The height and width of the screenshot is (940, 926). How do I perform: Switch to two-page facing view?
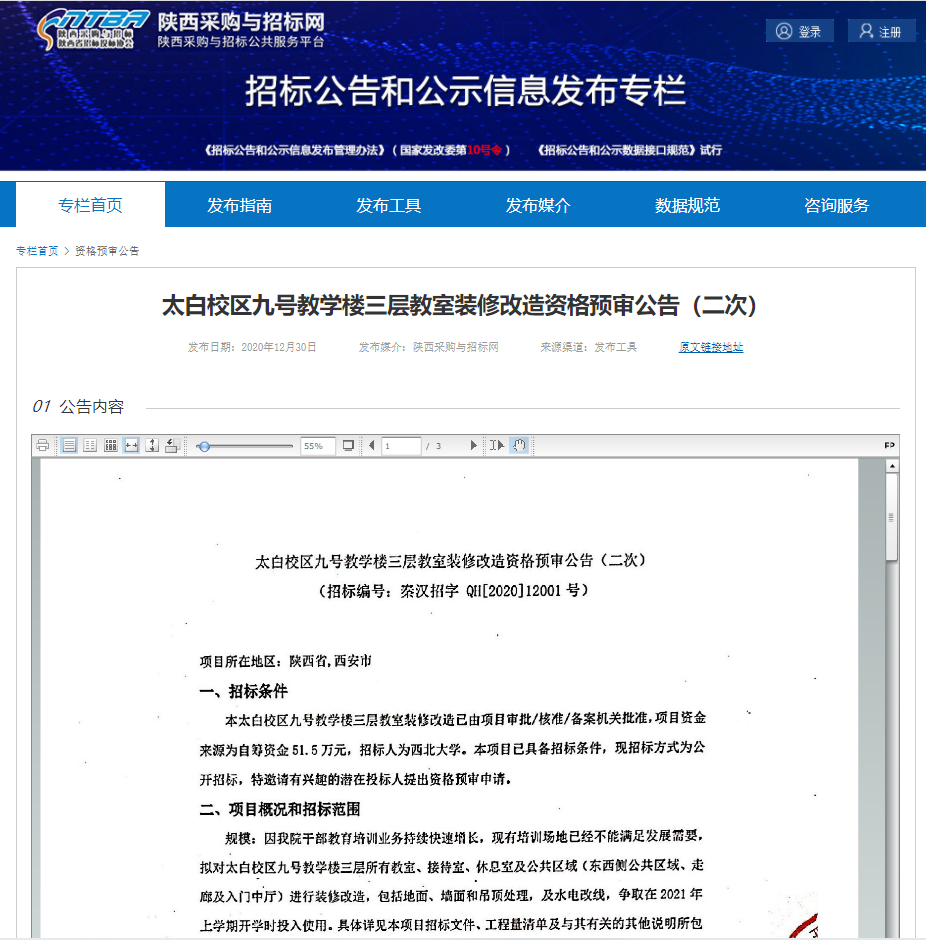[x=90, y=446]
